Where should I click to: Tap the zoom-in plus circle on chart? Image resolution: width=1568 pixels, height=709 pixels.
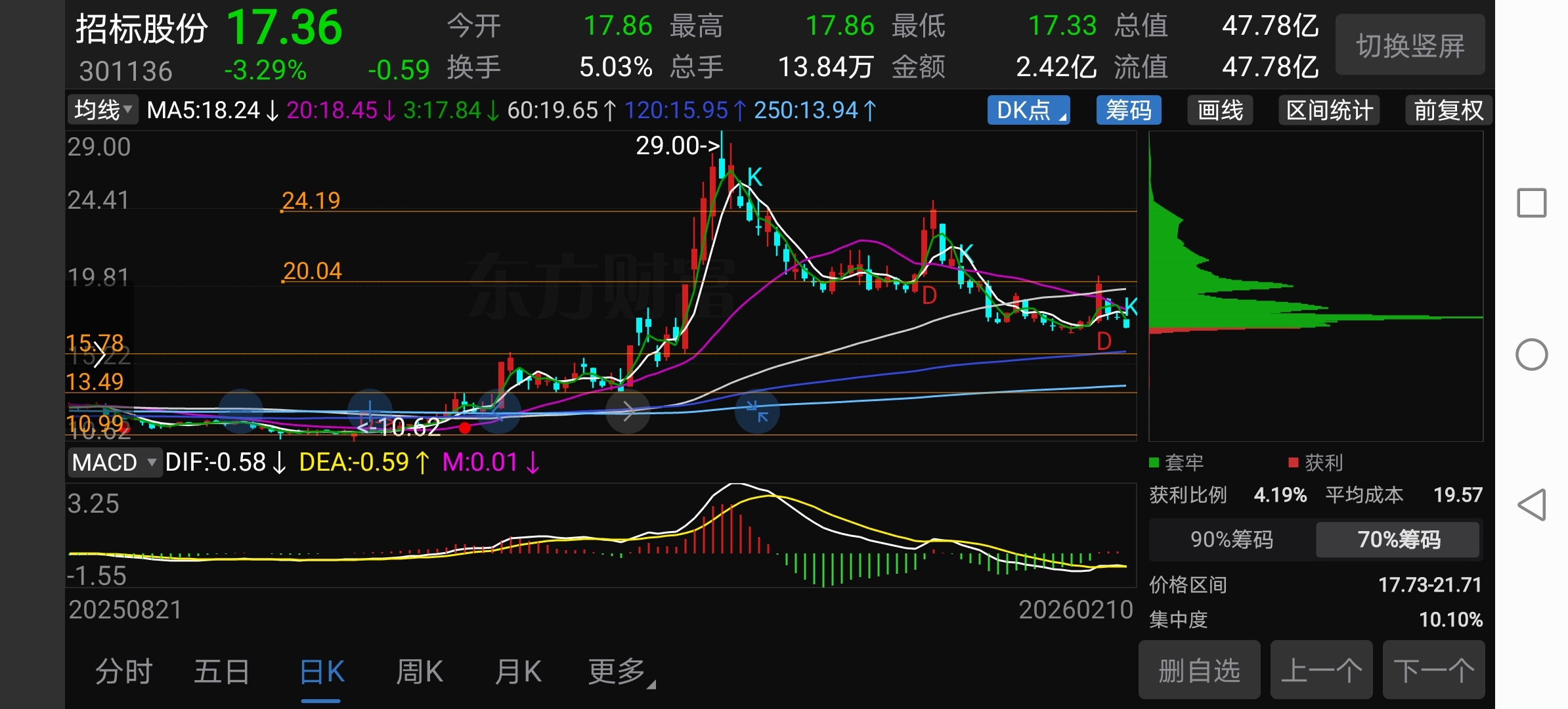click(370, 412)
